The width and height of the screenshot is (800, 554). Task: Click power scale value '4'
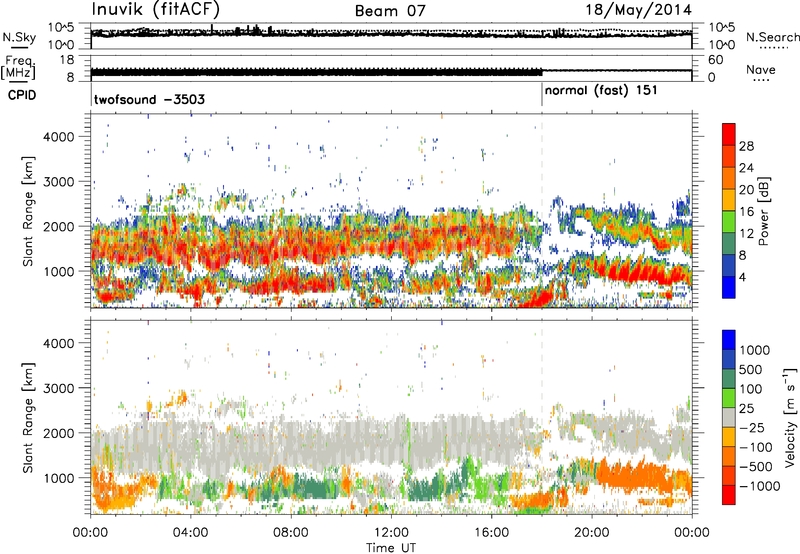(x=742, y=277)
